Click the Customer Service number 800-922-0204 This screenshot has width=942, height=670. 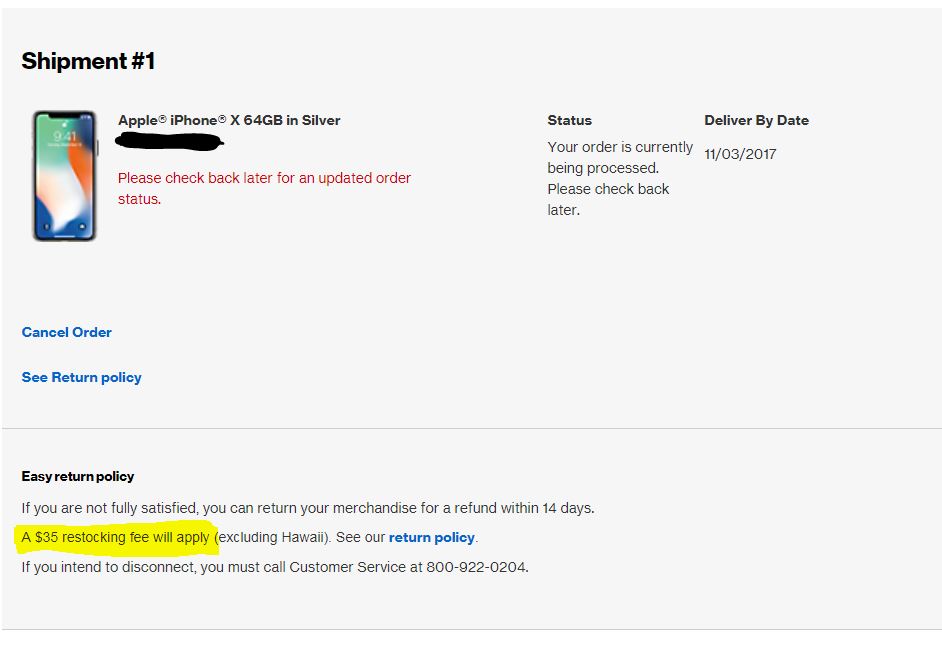click(477, 567)
